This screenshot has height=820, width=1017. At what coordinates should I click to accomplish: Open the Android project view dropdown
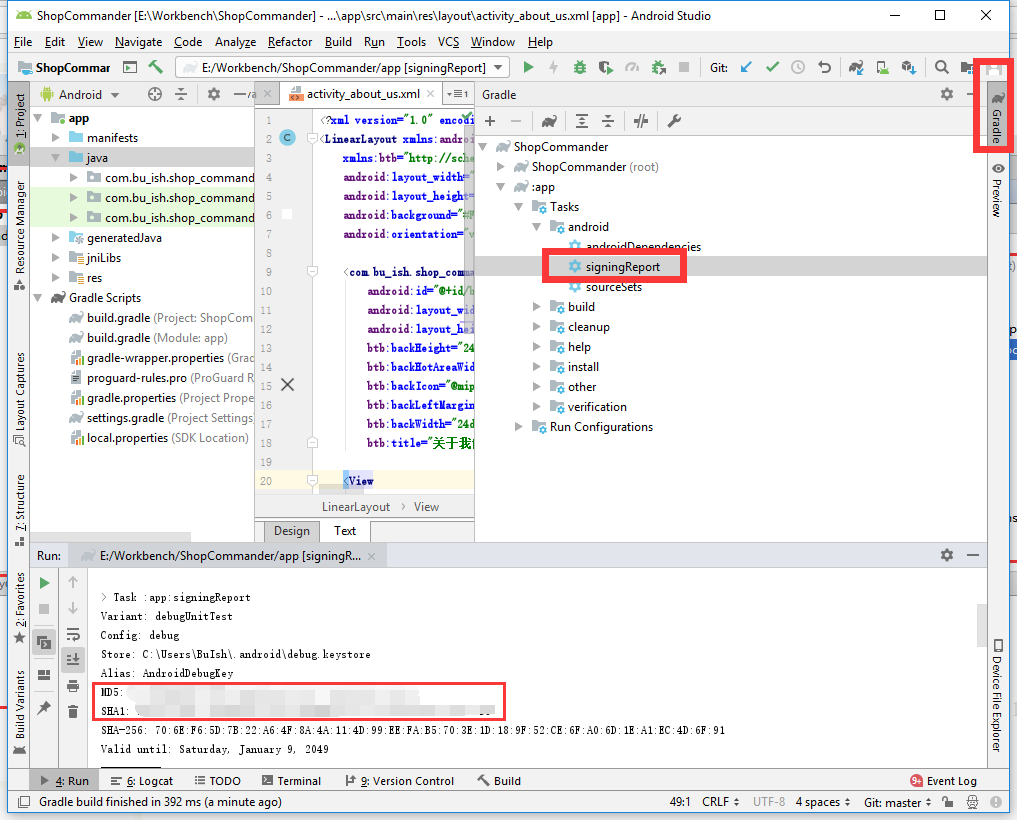coord(80,95)
